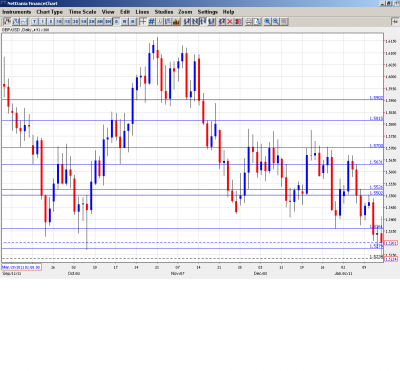Open the Instruments menu

(17, 12)
